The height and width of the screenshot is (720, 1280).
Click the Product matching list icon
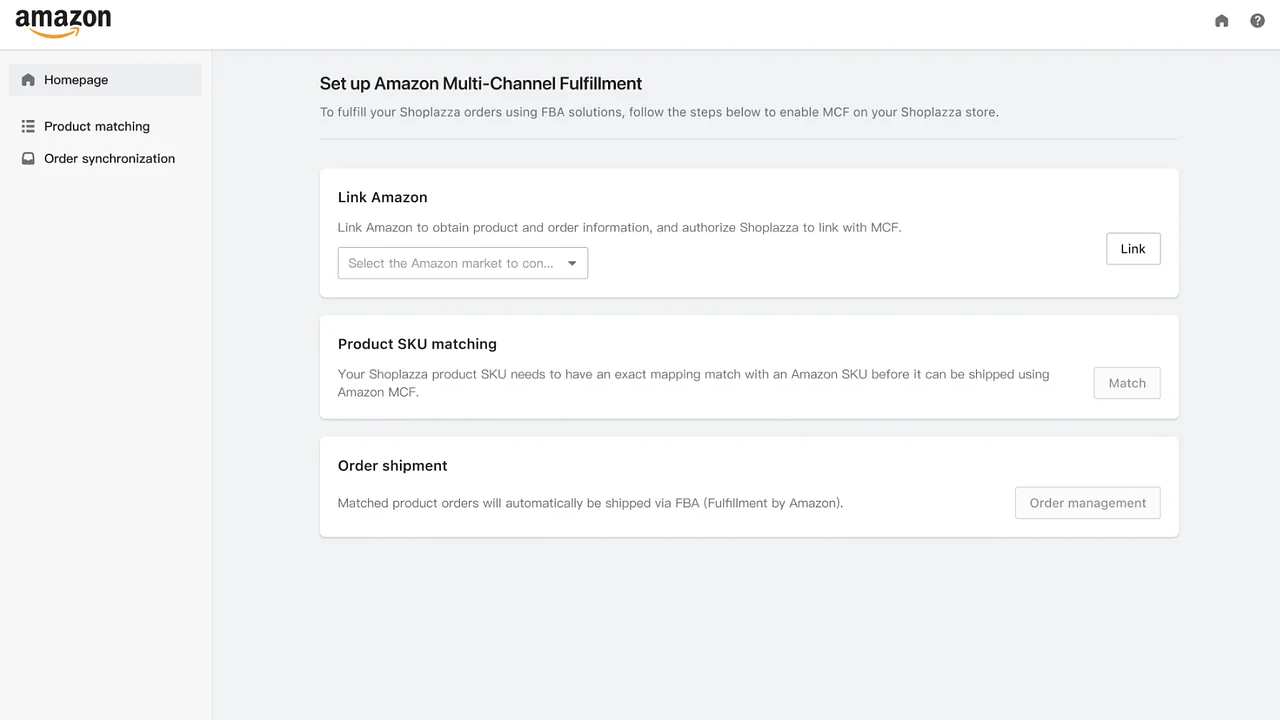tap(28, 126)
